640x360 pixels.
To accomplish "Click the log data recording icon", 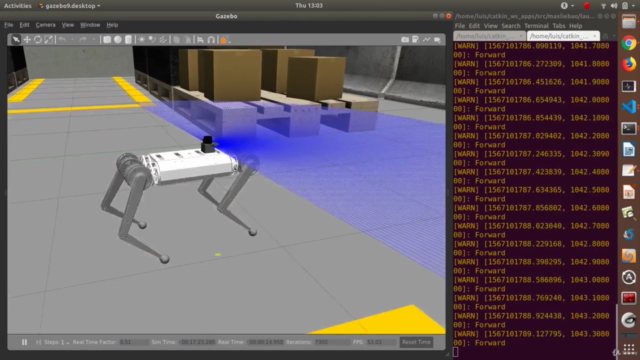I will (x=416, y=40).
